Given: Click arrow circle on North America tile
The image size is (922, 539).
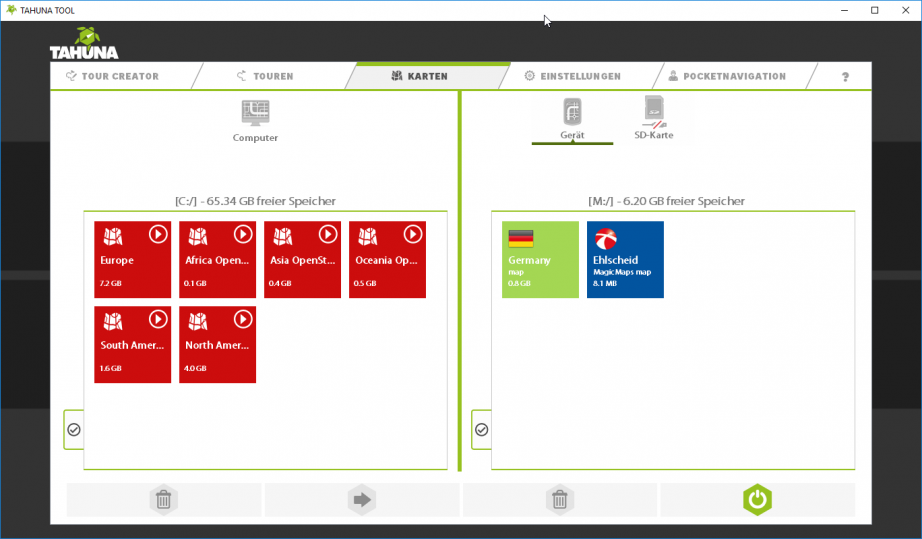Looking at the screenshot, I should coord(243,319).
